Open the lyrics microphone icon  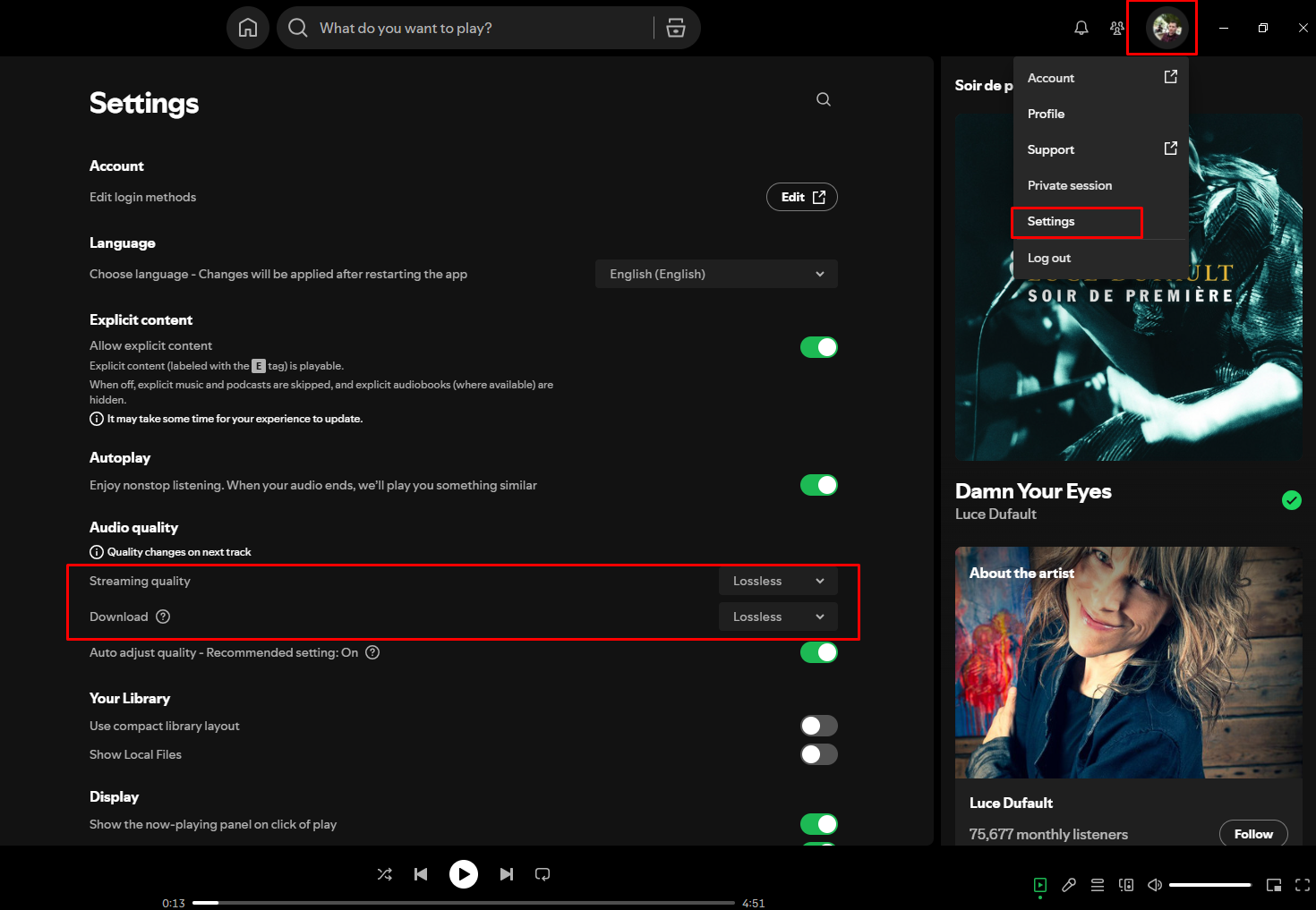coord(1069,885)
